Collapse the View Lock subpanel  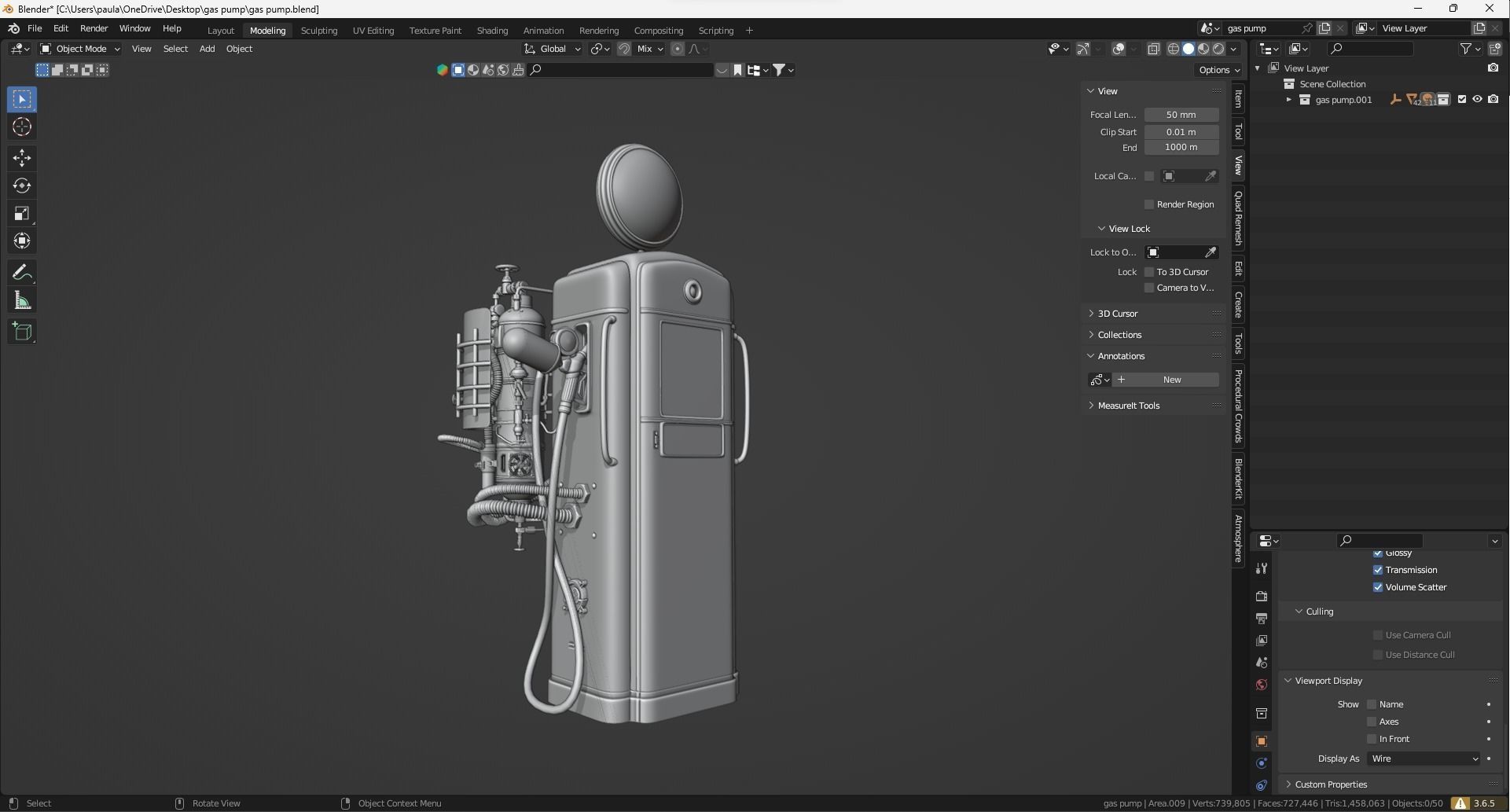1101,229
